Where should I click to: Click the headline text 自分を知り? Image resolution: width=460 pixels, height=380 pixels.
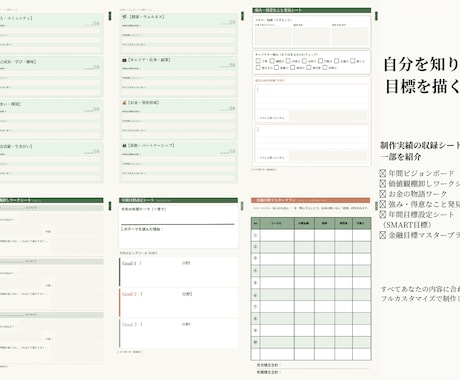(x=421, y=64)
